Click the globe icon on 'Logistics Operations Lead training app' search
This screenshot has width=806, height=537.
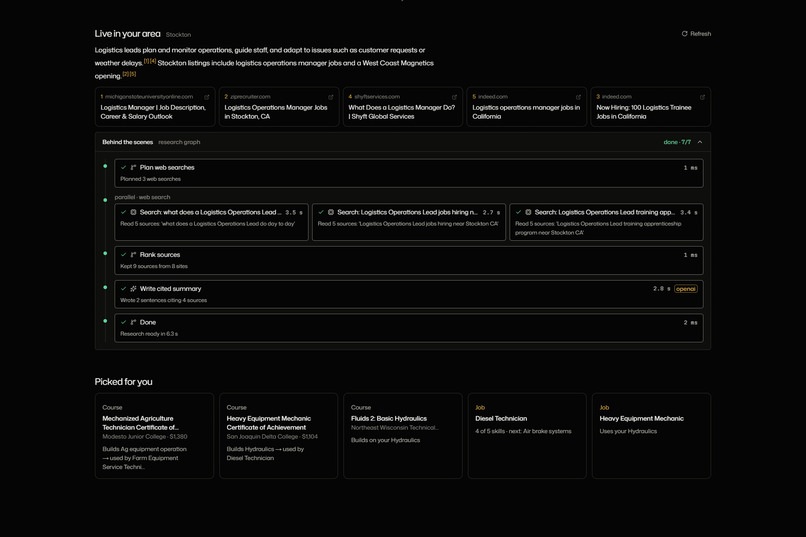click(x=528, y=212)
